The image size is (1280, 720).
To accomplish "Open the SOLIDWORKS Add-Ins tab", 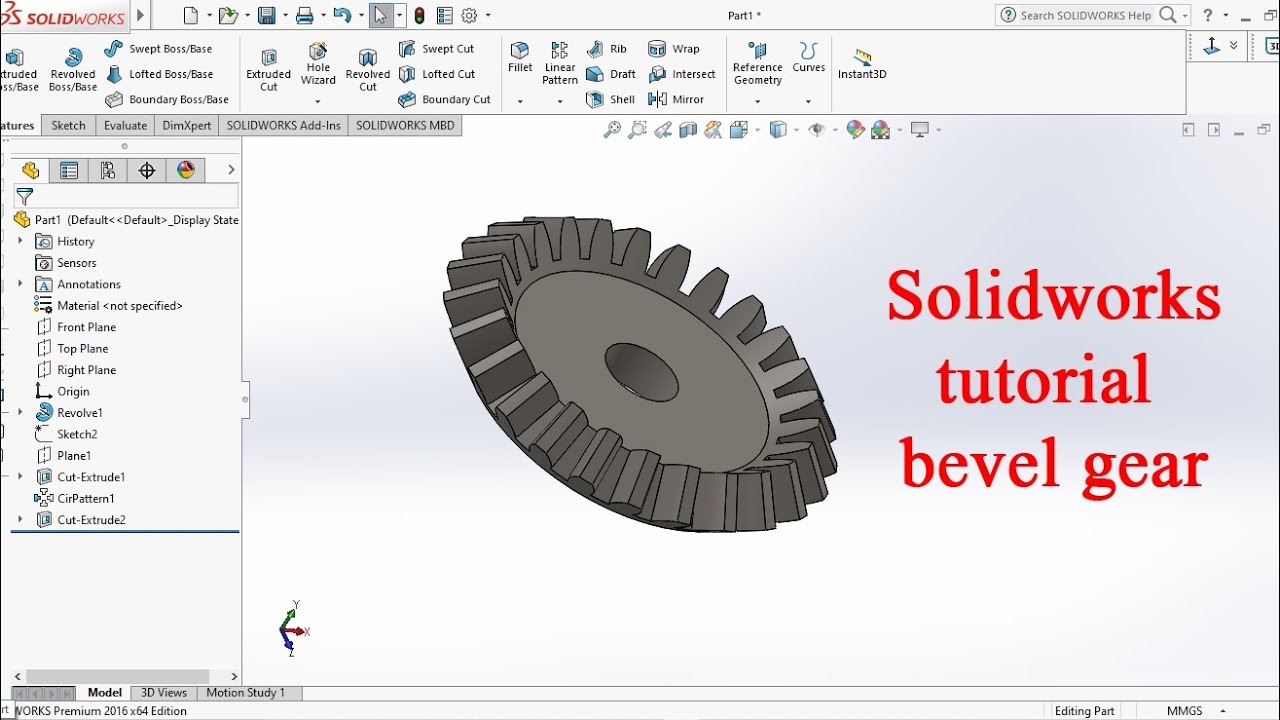I will 283,125.
